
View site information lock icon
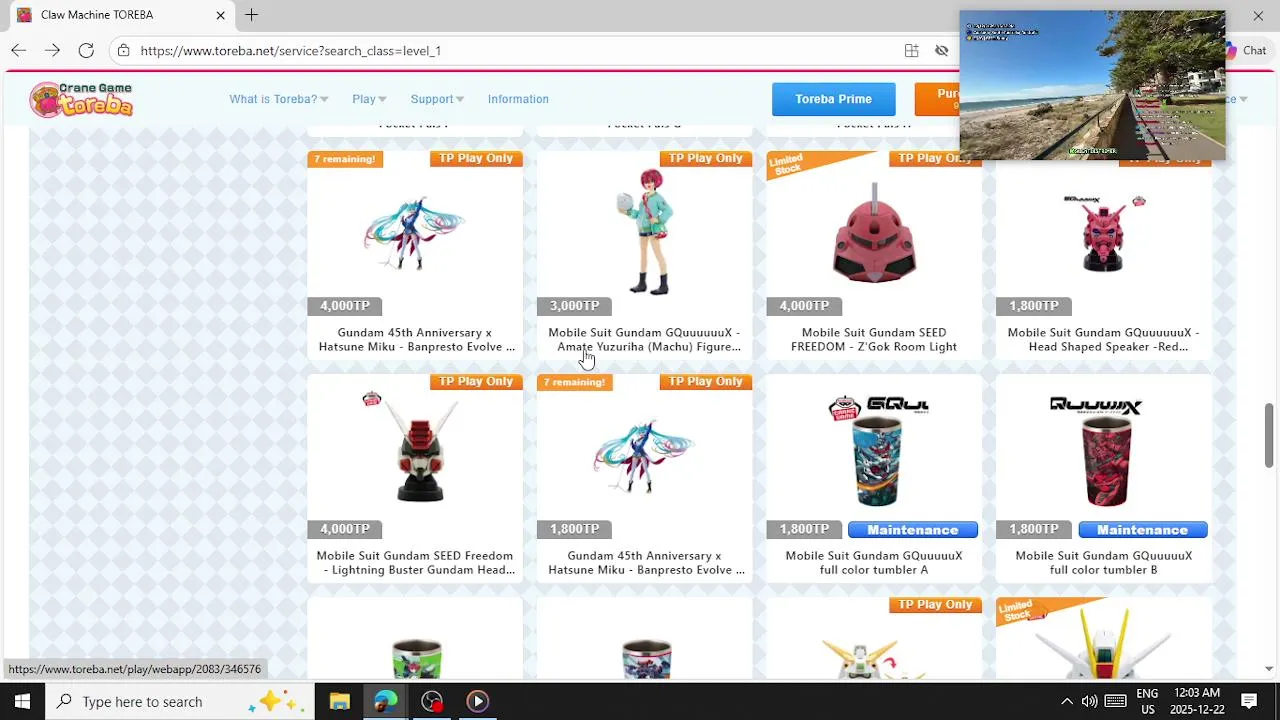coord(123,50)
